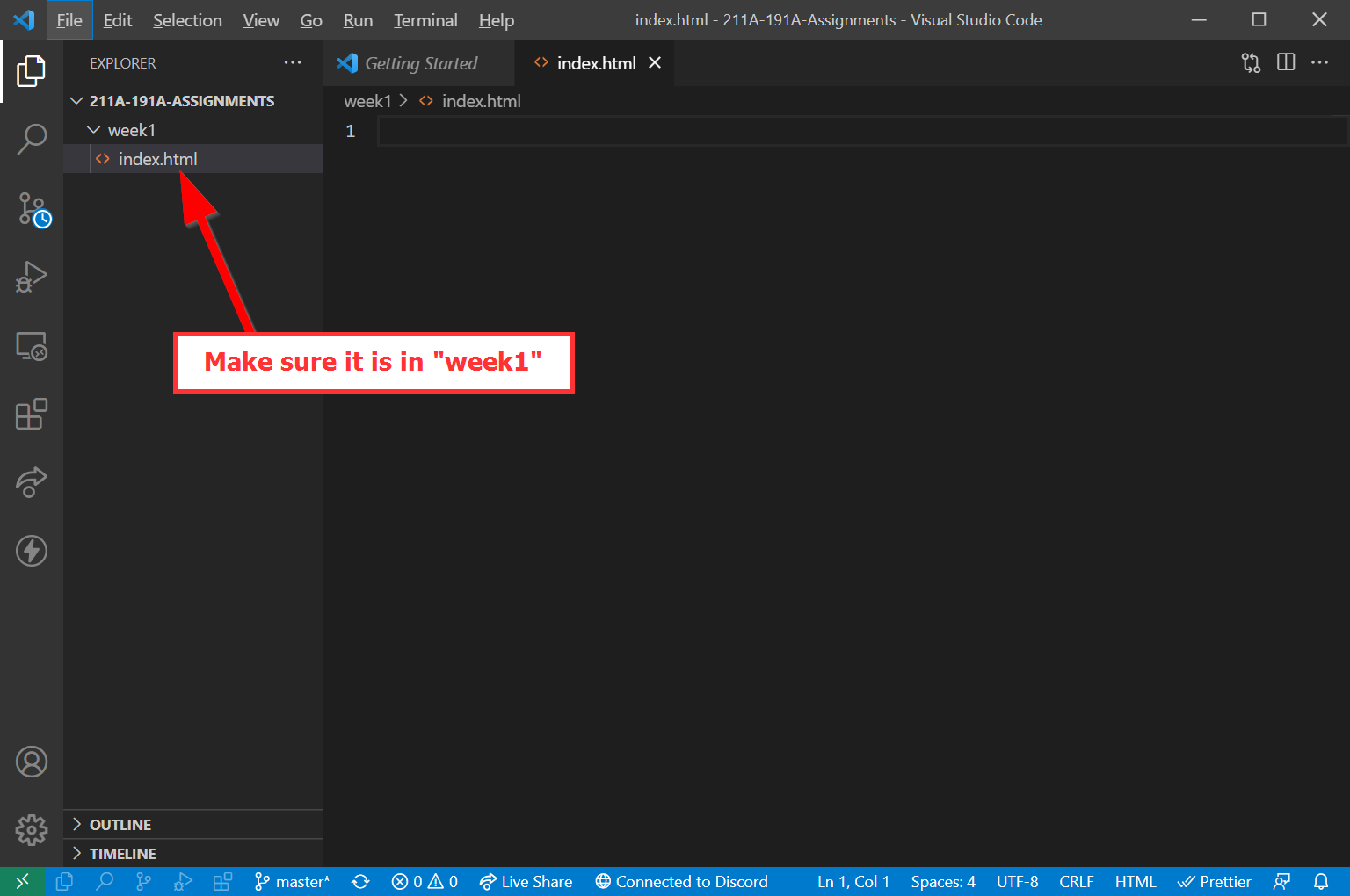
Task: Open the Live Share view in activity bar
Action: [x=32, y=482]
